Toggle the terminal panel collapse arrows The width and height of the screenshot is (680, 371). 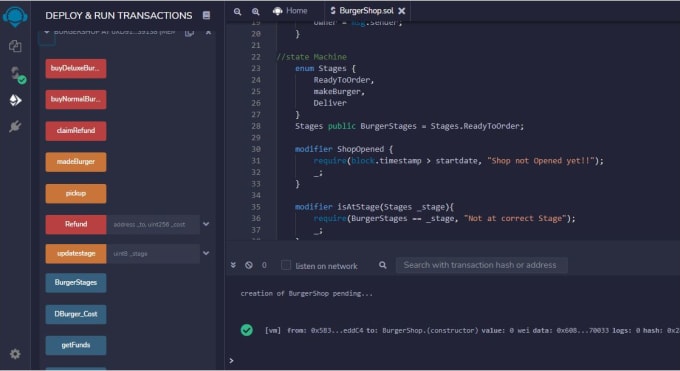click(x=233, y=265)
